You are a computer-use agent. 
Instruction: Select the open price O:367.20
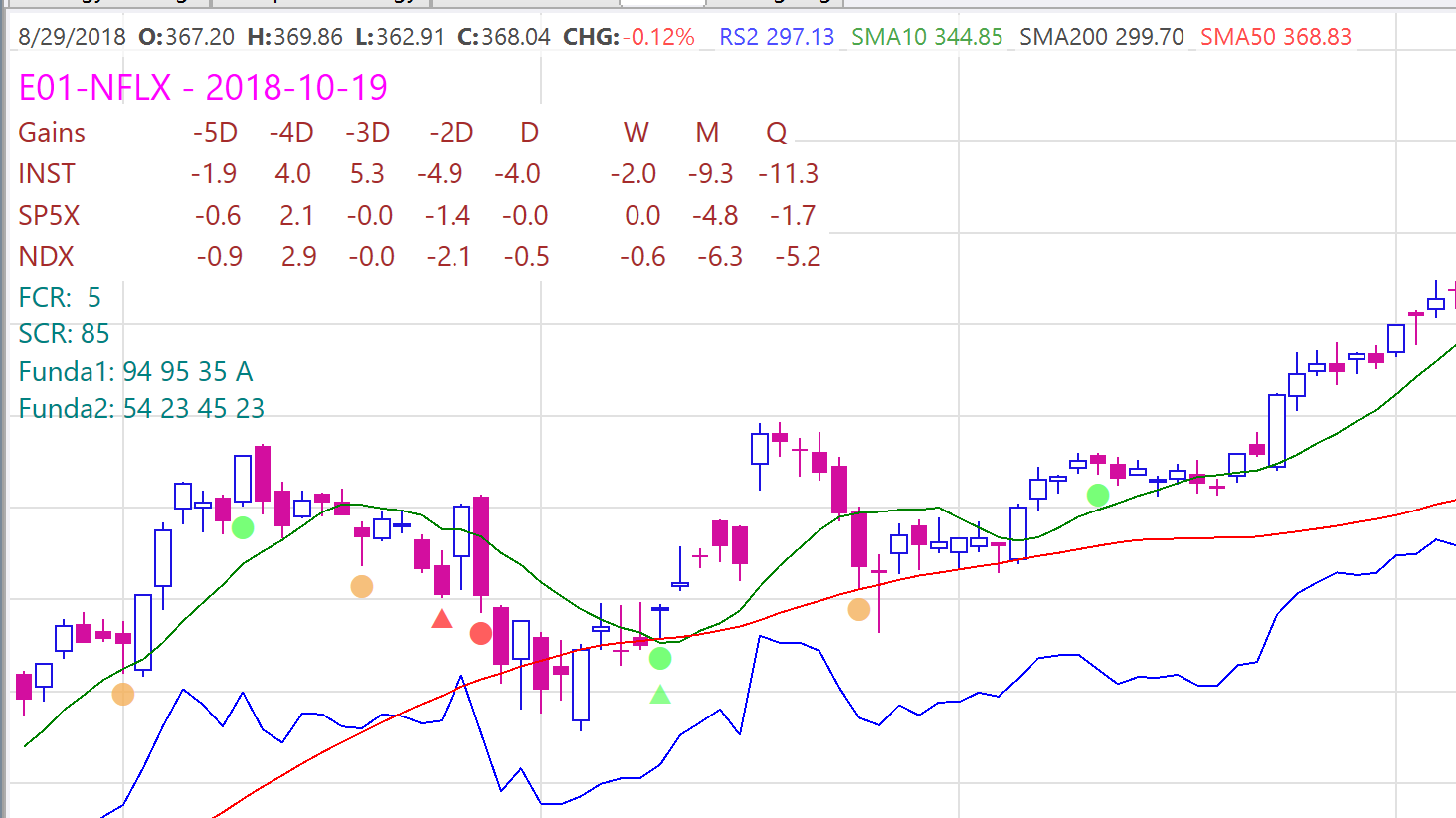(187, 37)
